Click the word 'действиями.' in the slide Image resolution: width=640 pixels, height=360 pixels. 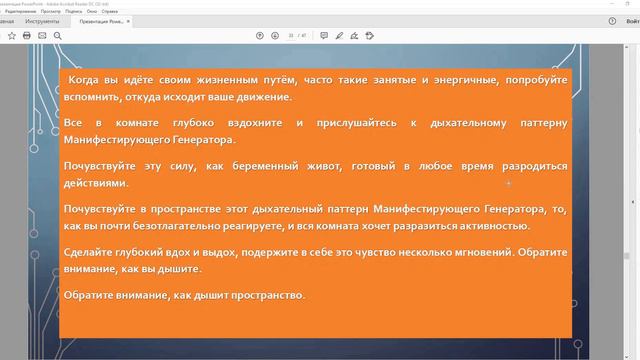(x=96, y=183)
